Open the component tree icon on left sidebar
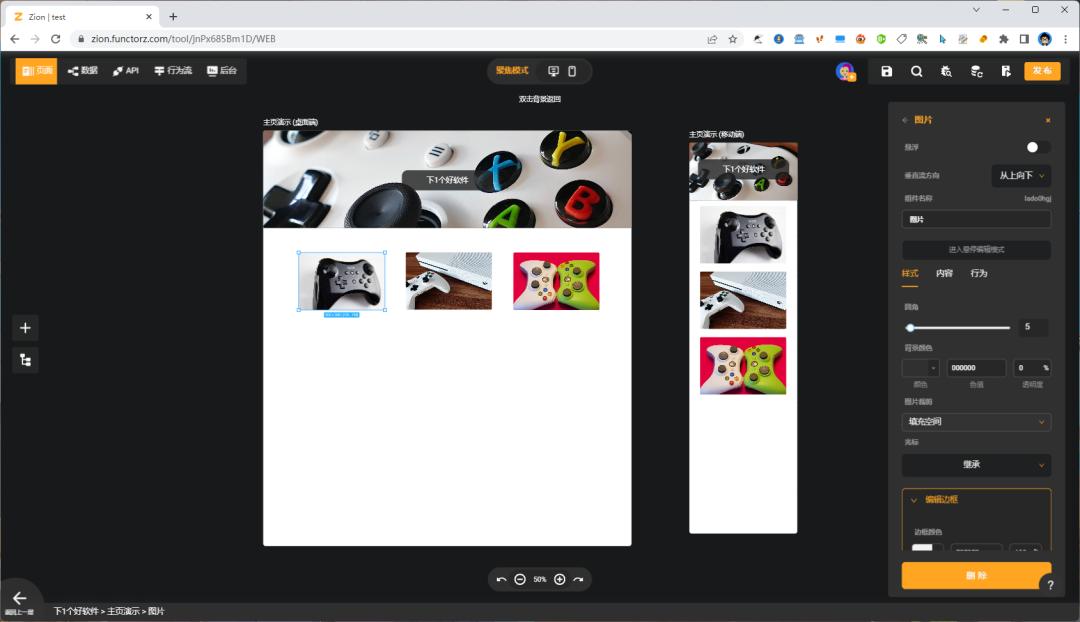Image resolution: width=1080 pixels, height=622 pixels. (25, 360)
